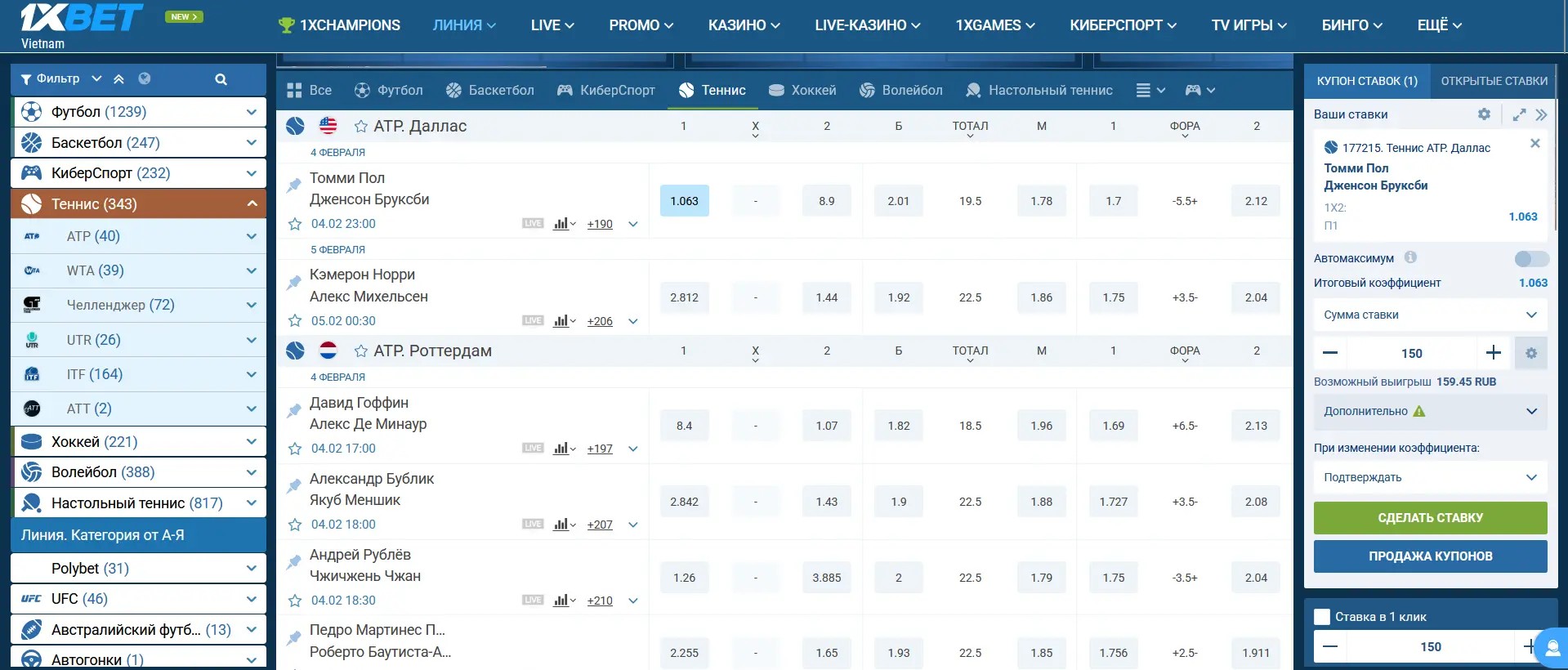Open stake amount settings gear

[x=1531, y=353]
